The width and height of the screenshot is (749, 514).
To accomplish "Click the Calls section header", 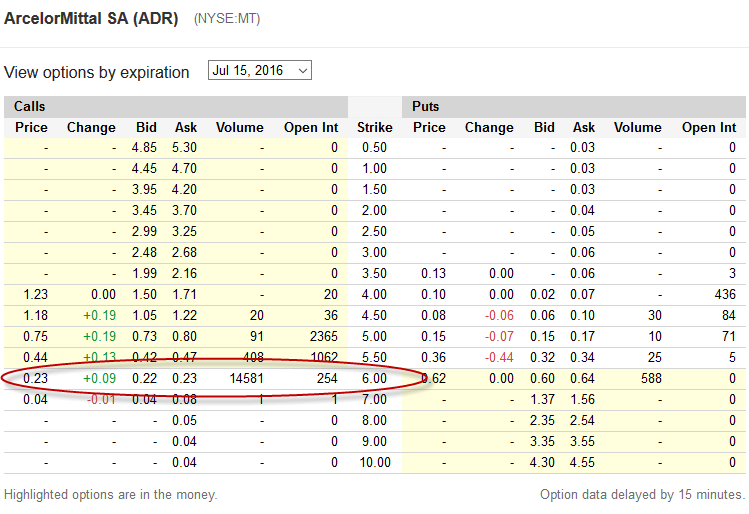I will click(x=30, y=106).
